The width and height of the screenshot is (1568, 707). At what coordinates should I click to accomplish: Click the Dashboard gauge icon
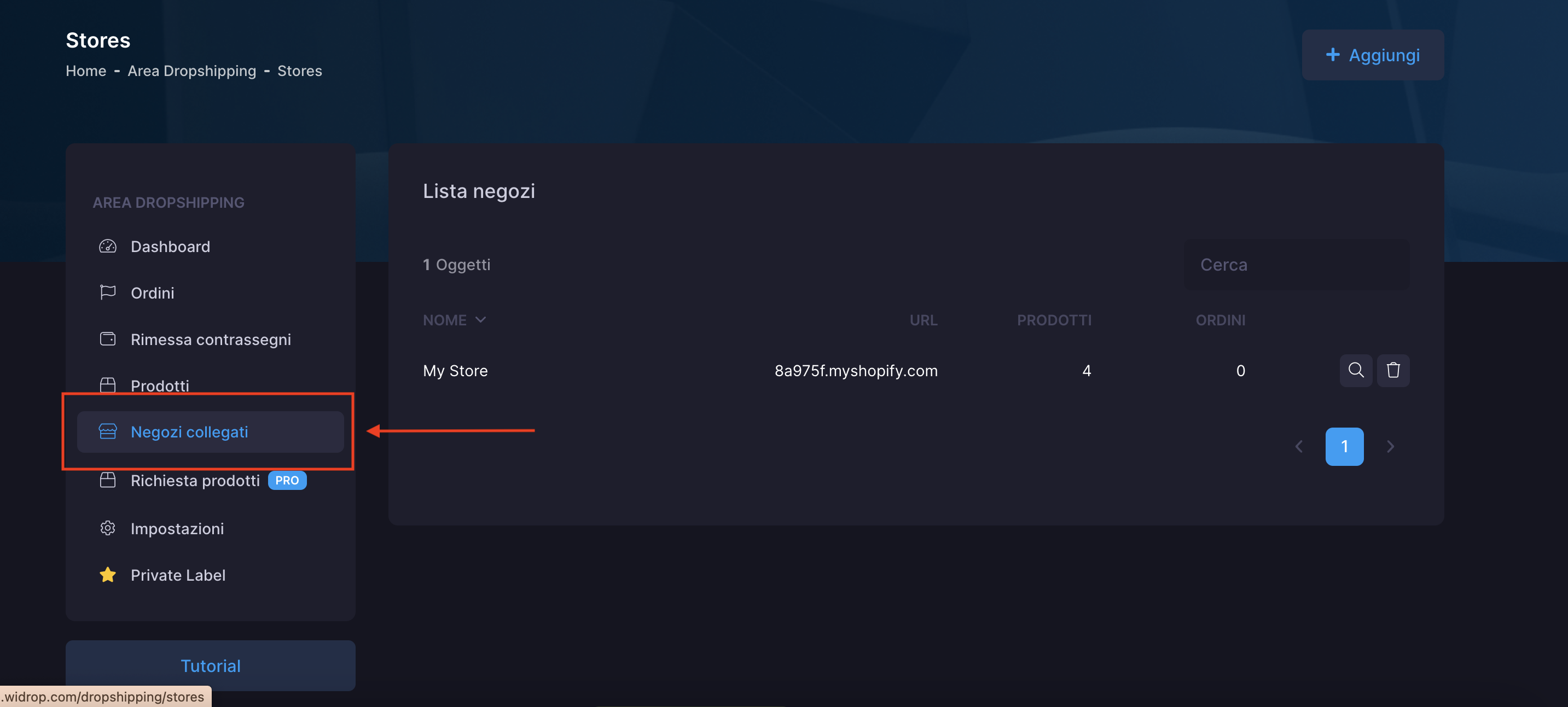(108, 247)
